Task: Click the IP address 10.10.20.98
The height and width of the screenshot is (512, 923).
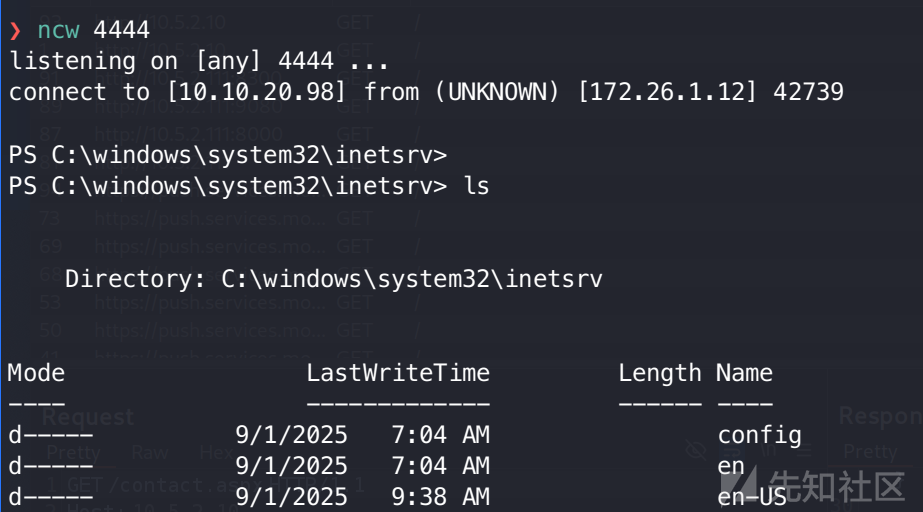Action: point(256,92)
